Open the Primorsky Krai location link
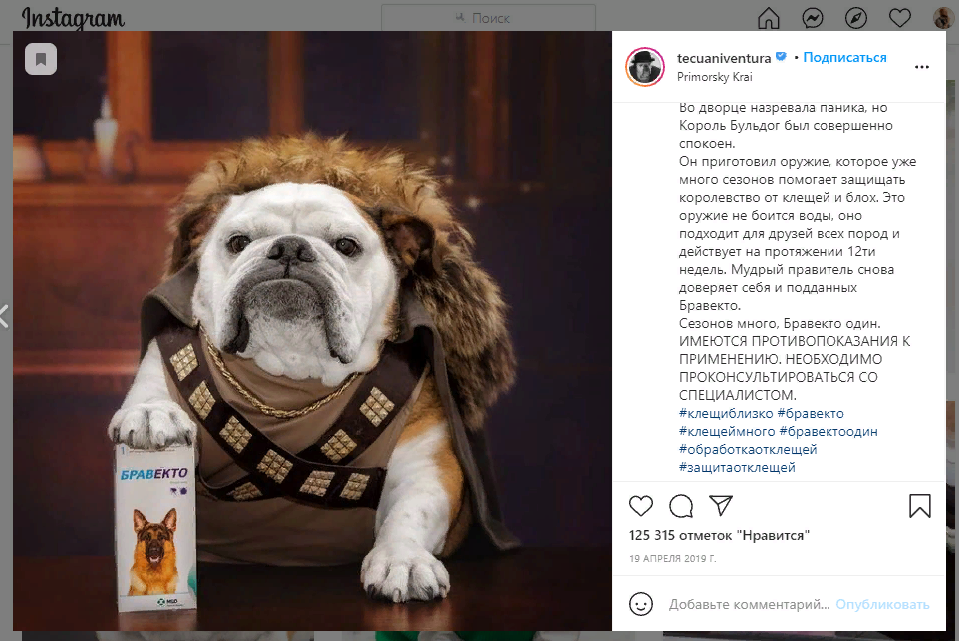This screenshot has height=641, width=959. (714, 77)
